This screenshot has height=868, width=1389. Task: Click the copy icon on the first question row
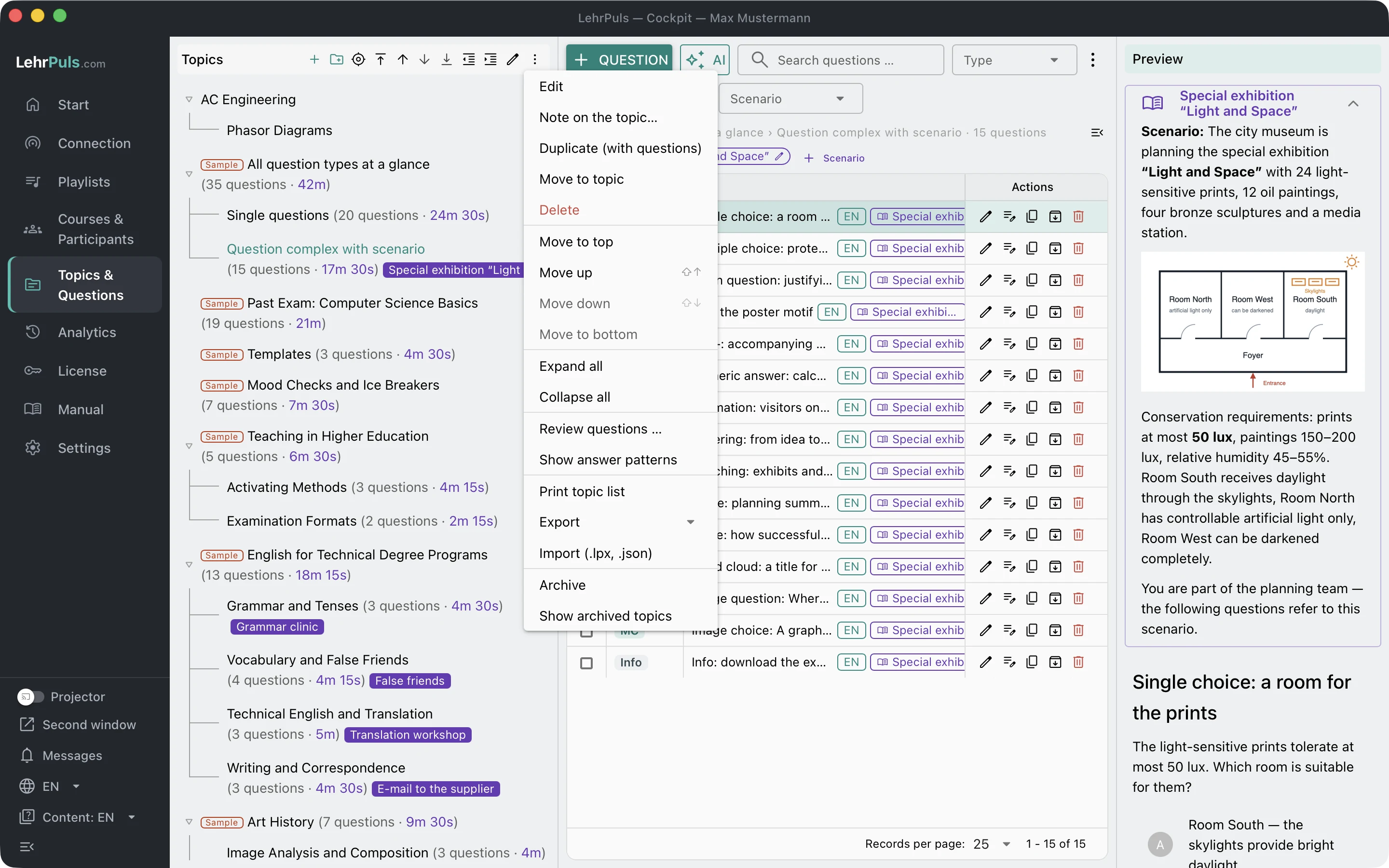[1032, 217]
